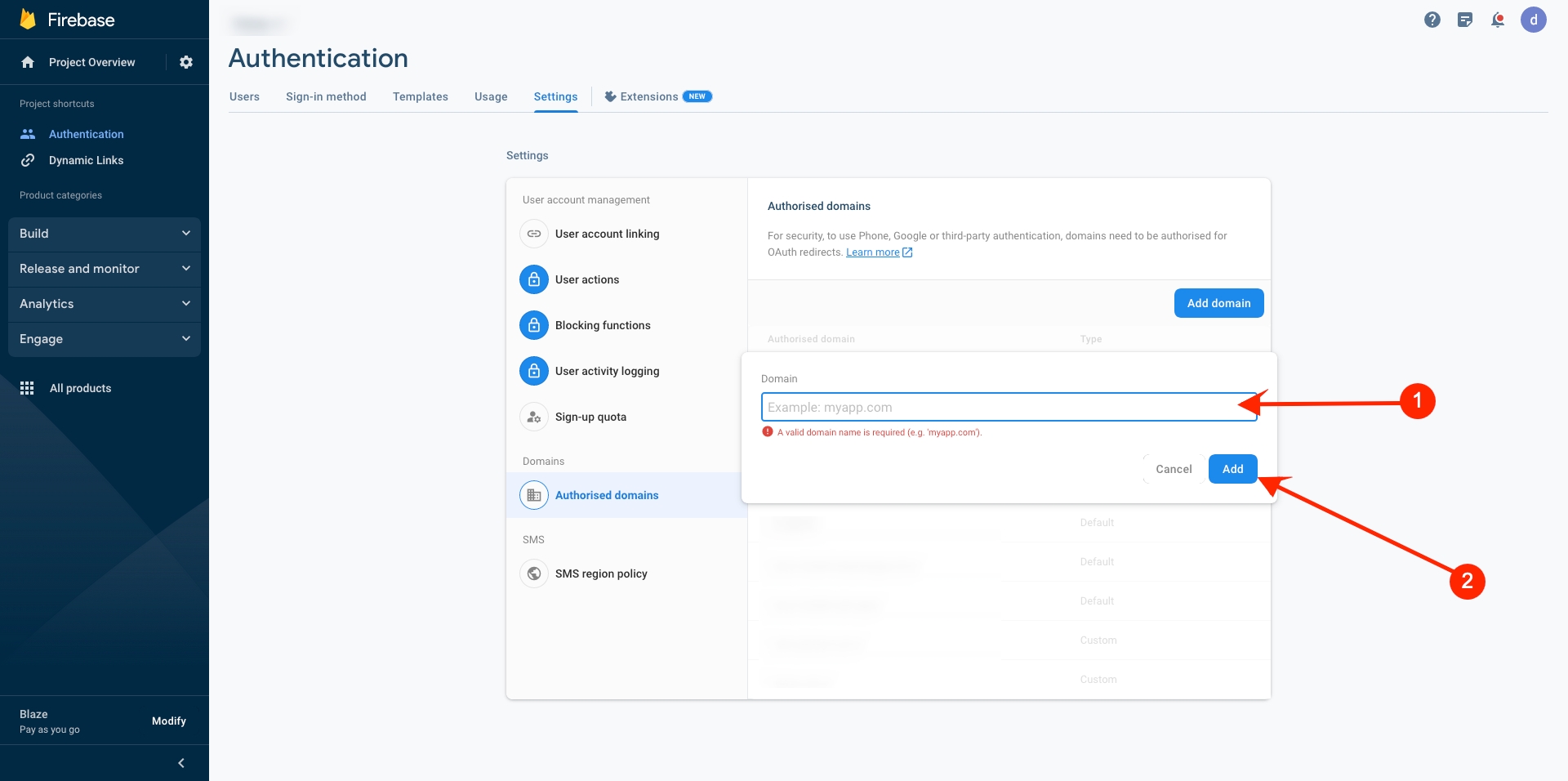Click Cancel in the domain dialog
This screenshot has height=781, width=1568.
[x=1174, y=469]
